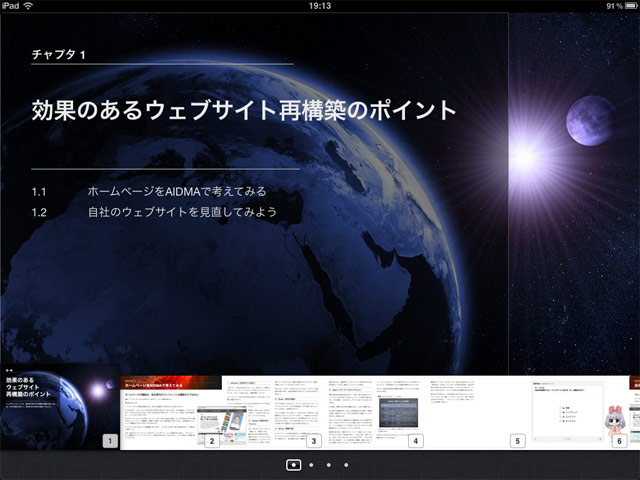640x480 pixels.
Task: Jump to second chapter dot
Action: (x=311, y=465)
